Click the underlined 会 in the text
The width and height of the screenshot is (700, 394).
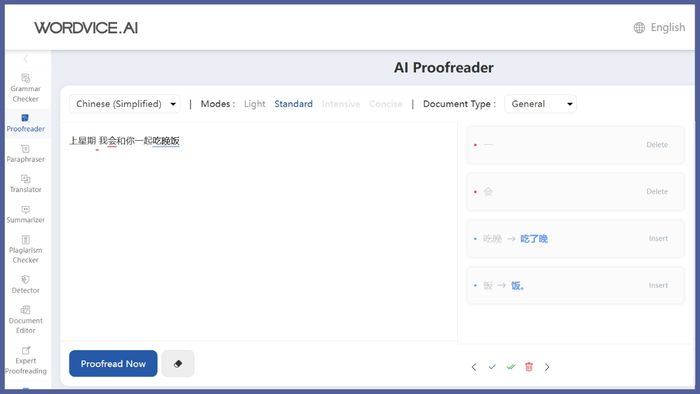coord(112,141)
